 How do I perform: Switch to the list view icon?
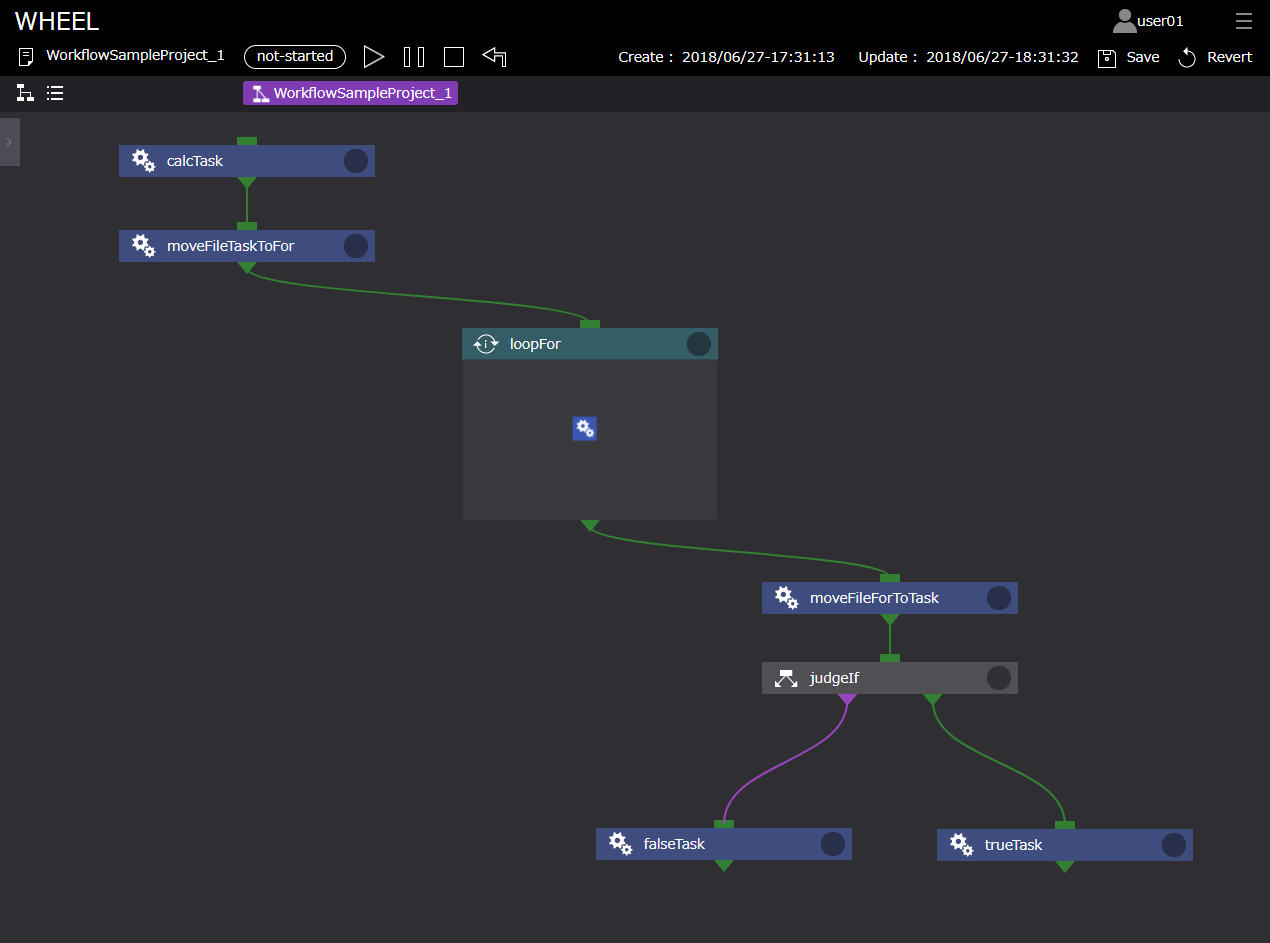pos(55,93)
